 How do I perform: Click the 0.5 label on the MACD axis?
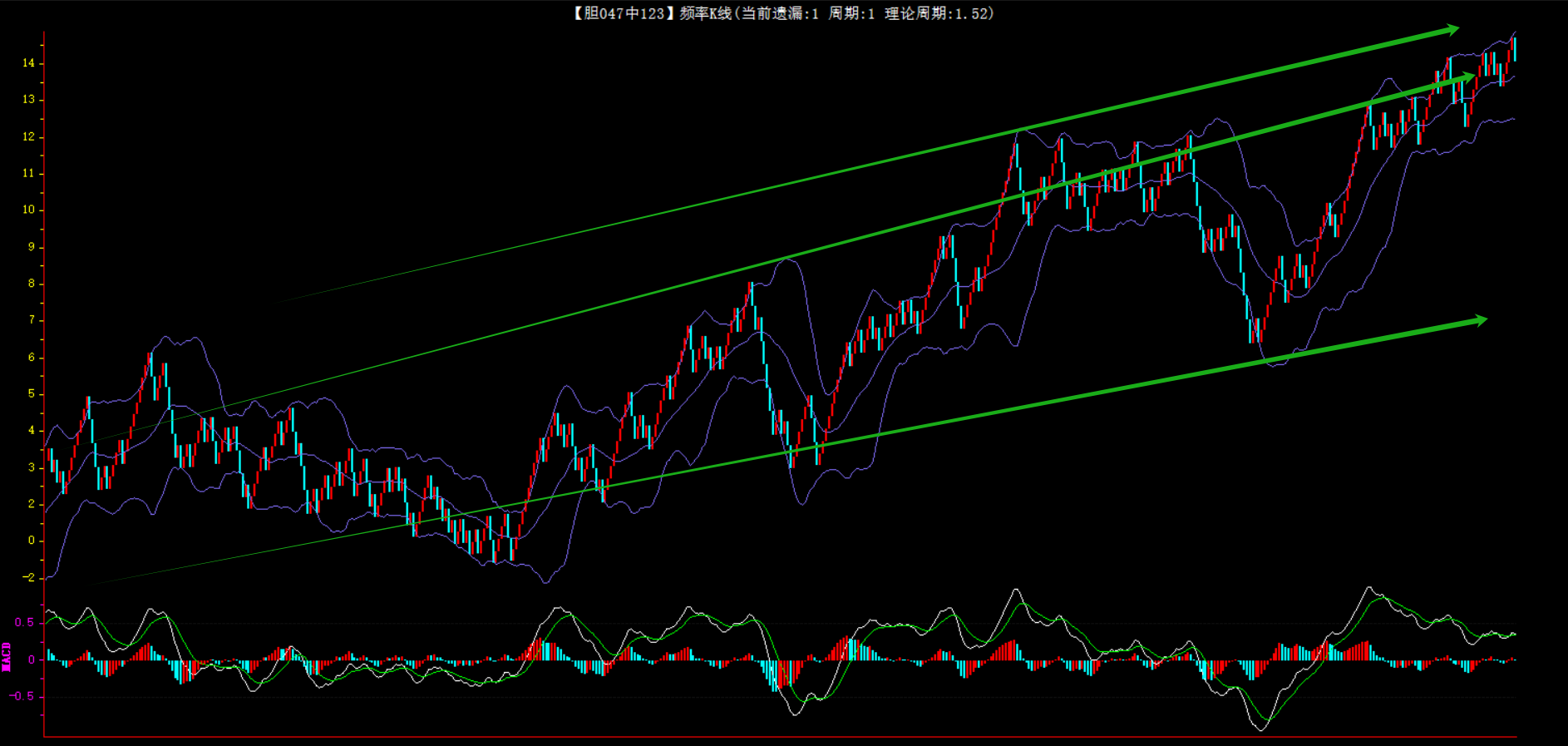click(25, 623)
